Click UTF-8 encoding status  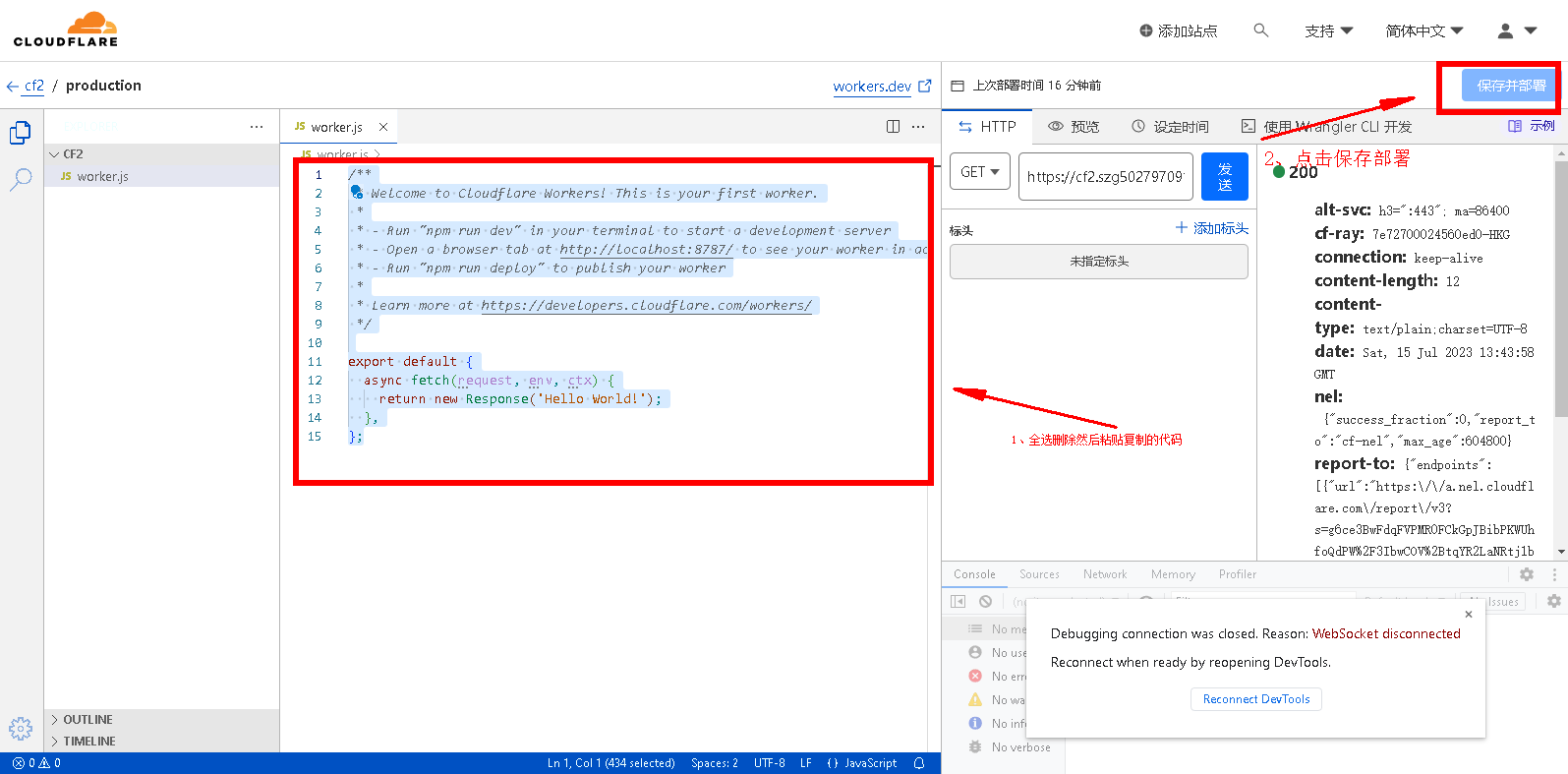click(770, 763)
